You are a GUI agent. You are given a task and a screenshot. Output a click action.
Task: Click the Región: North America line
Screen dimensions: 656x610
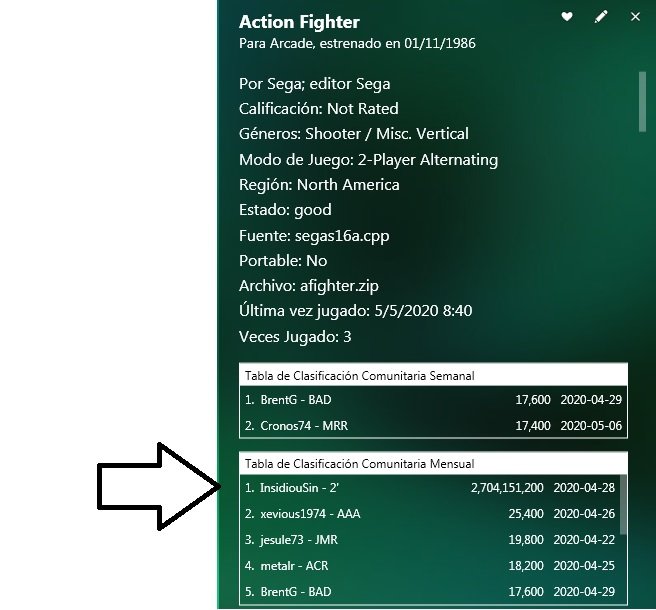click(x=319, y=185)
